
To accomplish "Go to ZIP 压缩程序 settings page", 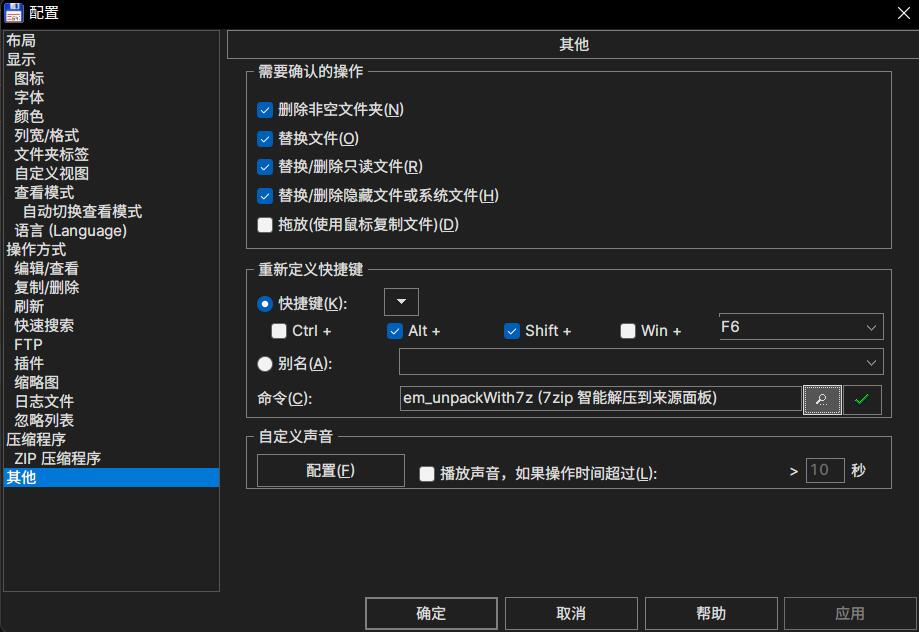I will coord(57,458).
